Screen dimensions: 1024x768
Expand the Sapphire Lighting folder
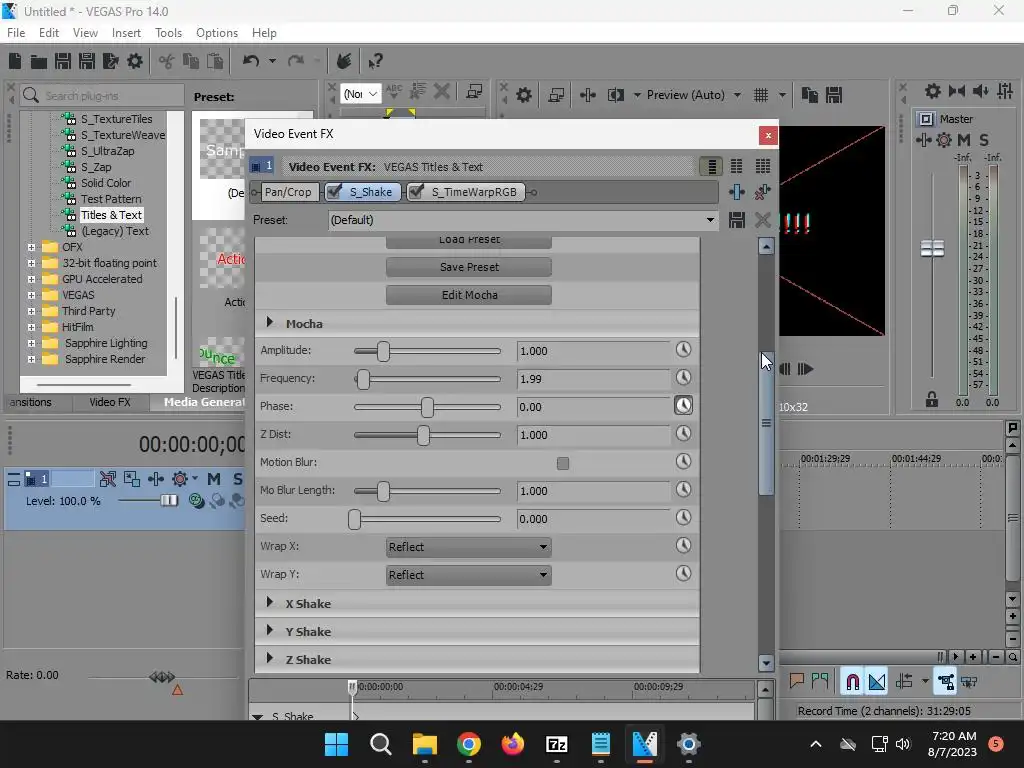coord(31,343)
